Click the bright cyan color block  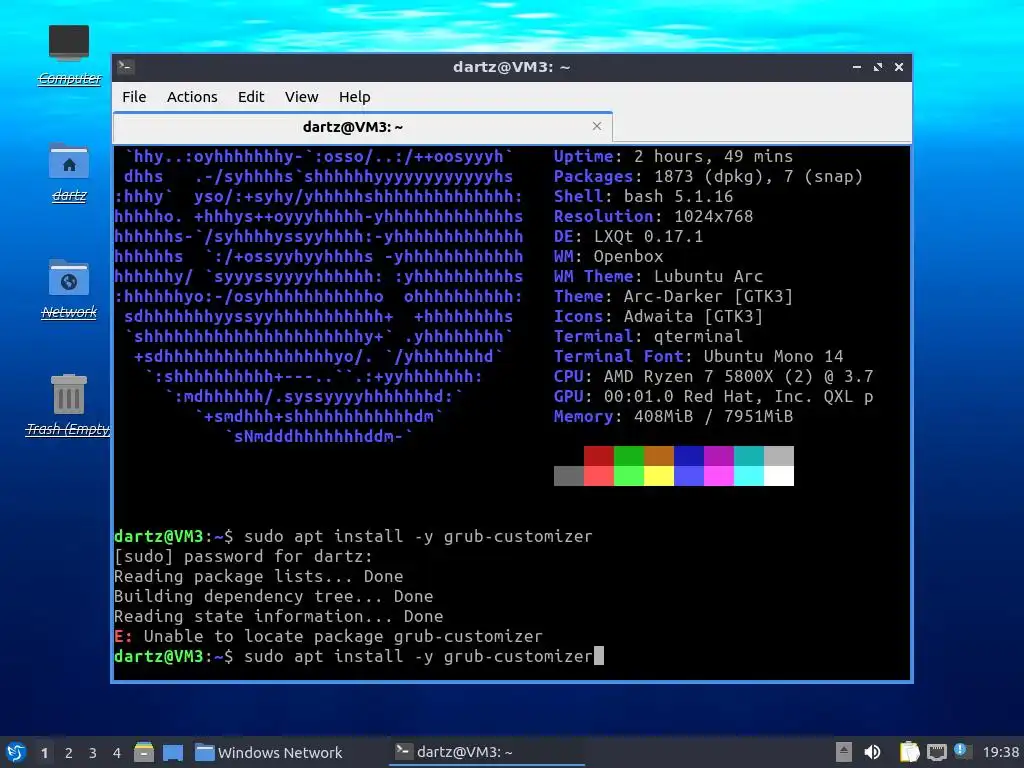tap(749, 476)
